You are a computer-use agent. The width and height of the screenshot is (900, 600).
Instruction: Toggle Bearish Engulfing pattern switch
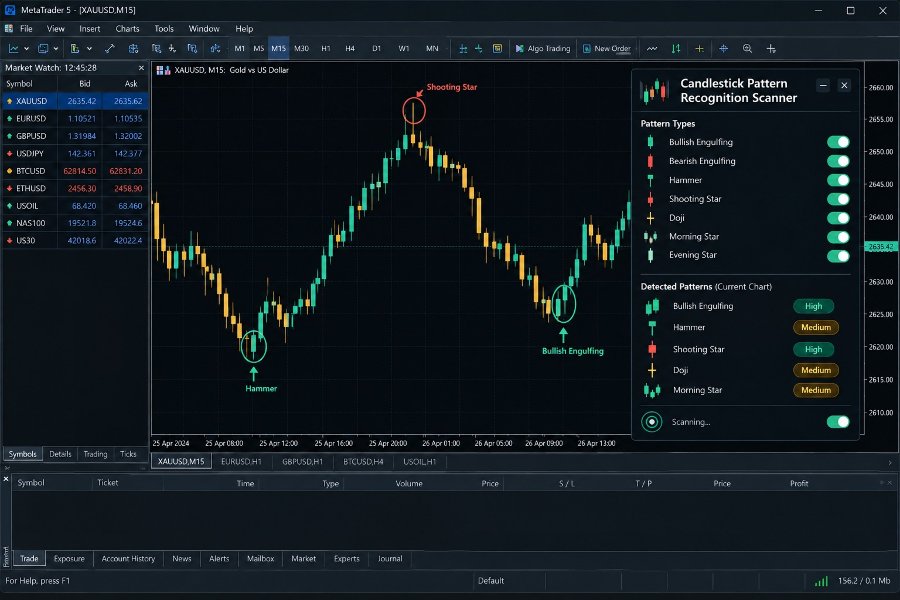838,161
